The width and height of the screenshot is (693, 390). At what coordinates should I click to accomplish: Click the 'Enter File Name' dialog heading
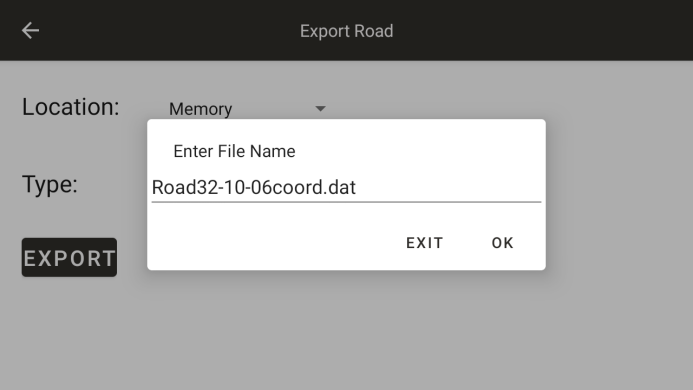tap(234, 151)
